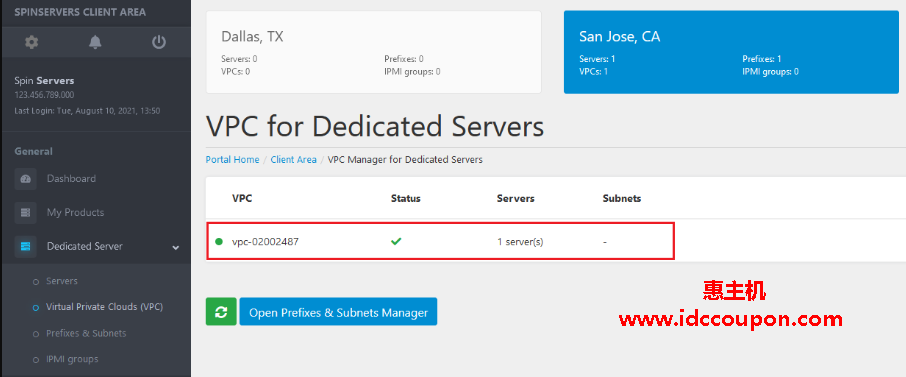Click the VPC column header
The image size is (906, 377).
(242, 198)
